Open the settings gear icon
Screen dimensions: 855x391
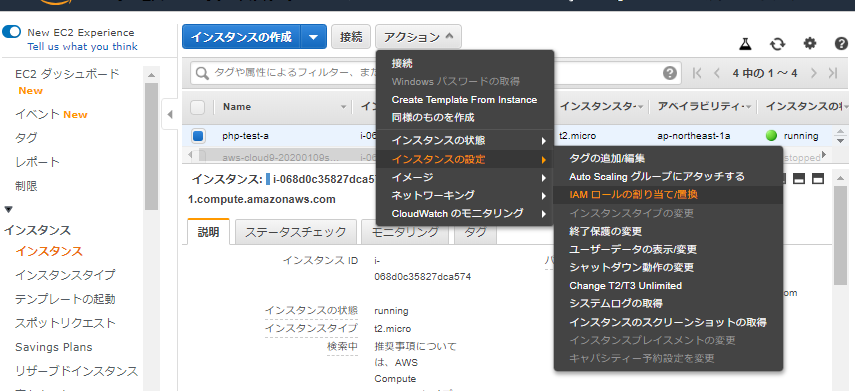(810, 44)
